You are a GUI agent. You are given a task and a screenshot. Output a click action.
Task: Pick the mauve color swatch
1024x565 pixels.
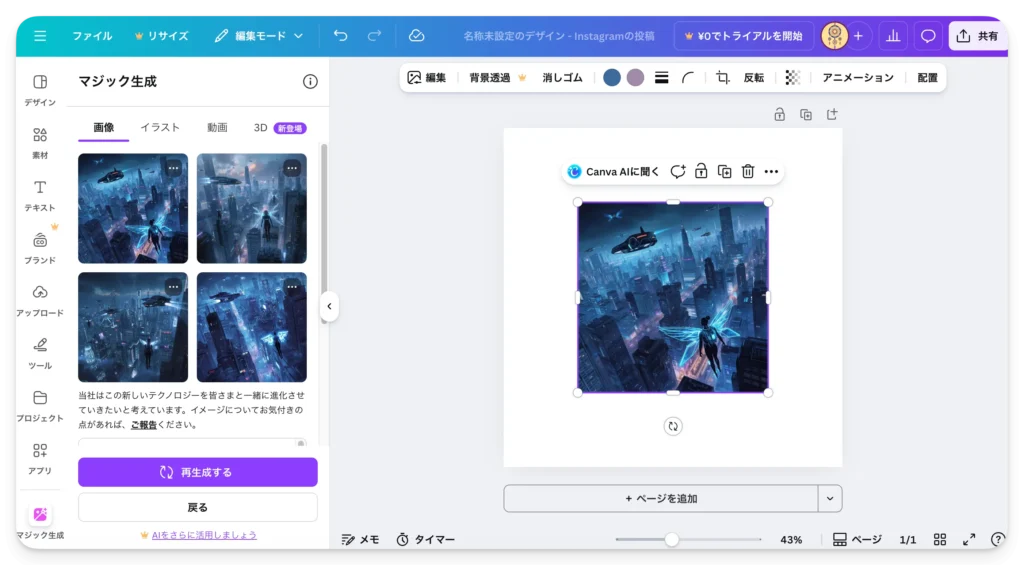coord(635,78)
